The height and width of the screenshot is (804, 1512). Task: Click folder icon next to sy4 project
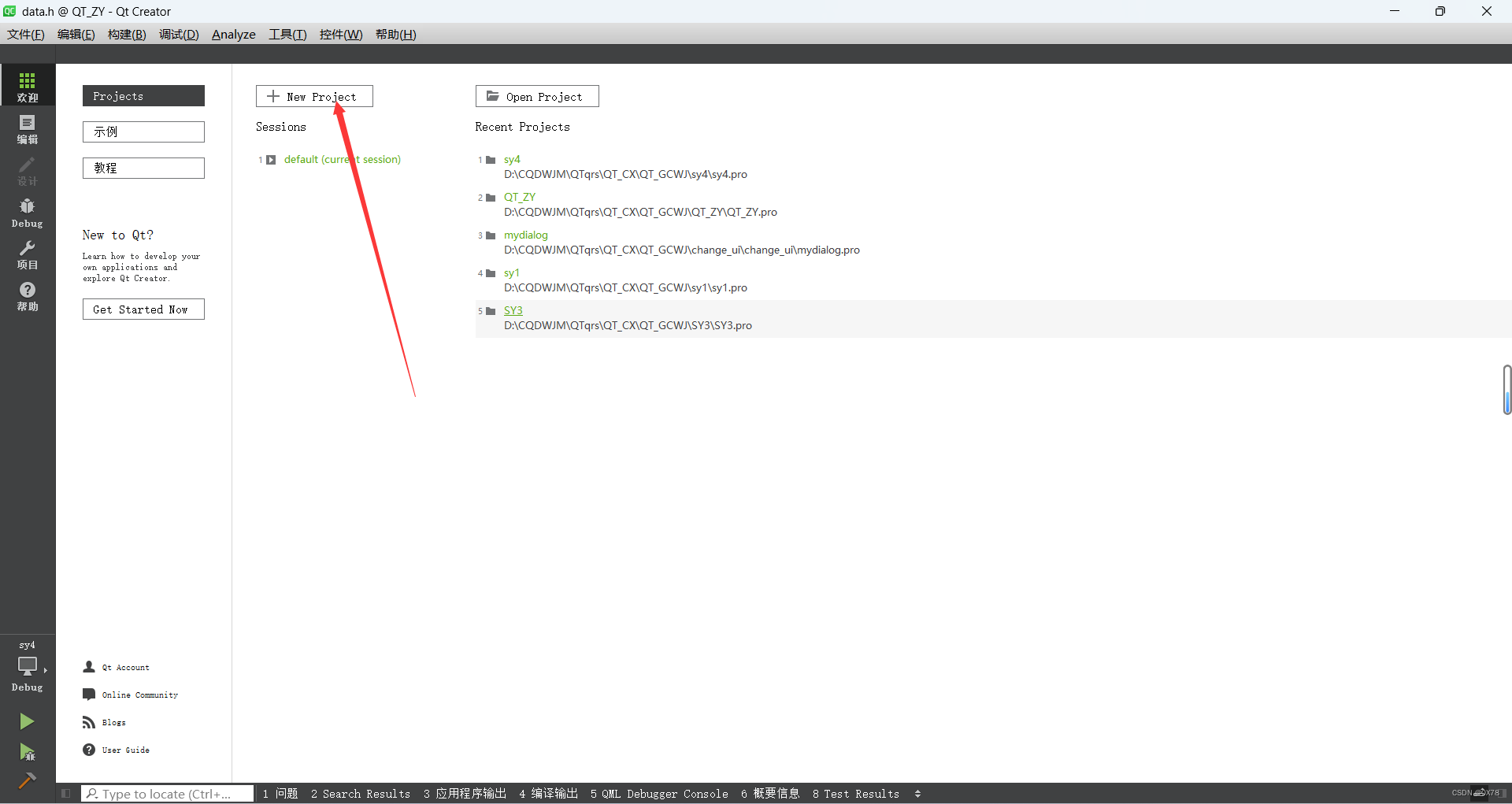pos(491,160)
